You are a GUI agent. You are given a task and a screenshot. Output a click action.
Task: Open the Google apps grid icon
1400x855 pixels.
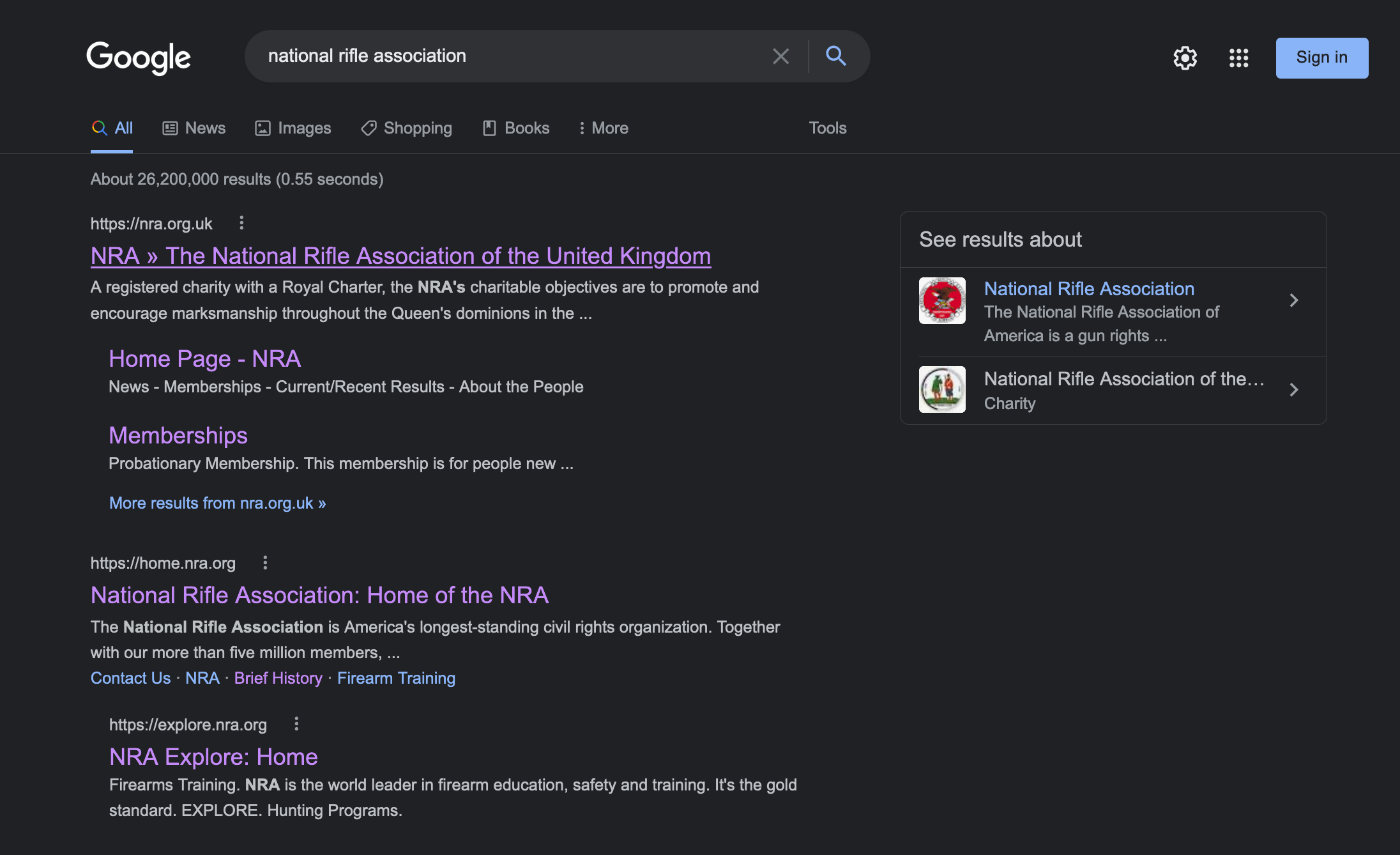1238,58
